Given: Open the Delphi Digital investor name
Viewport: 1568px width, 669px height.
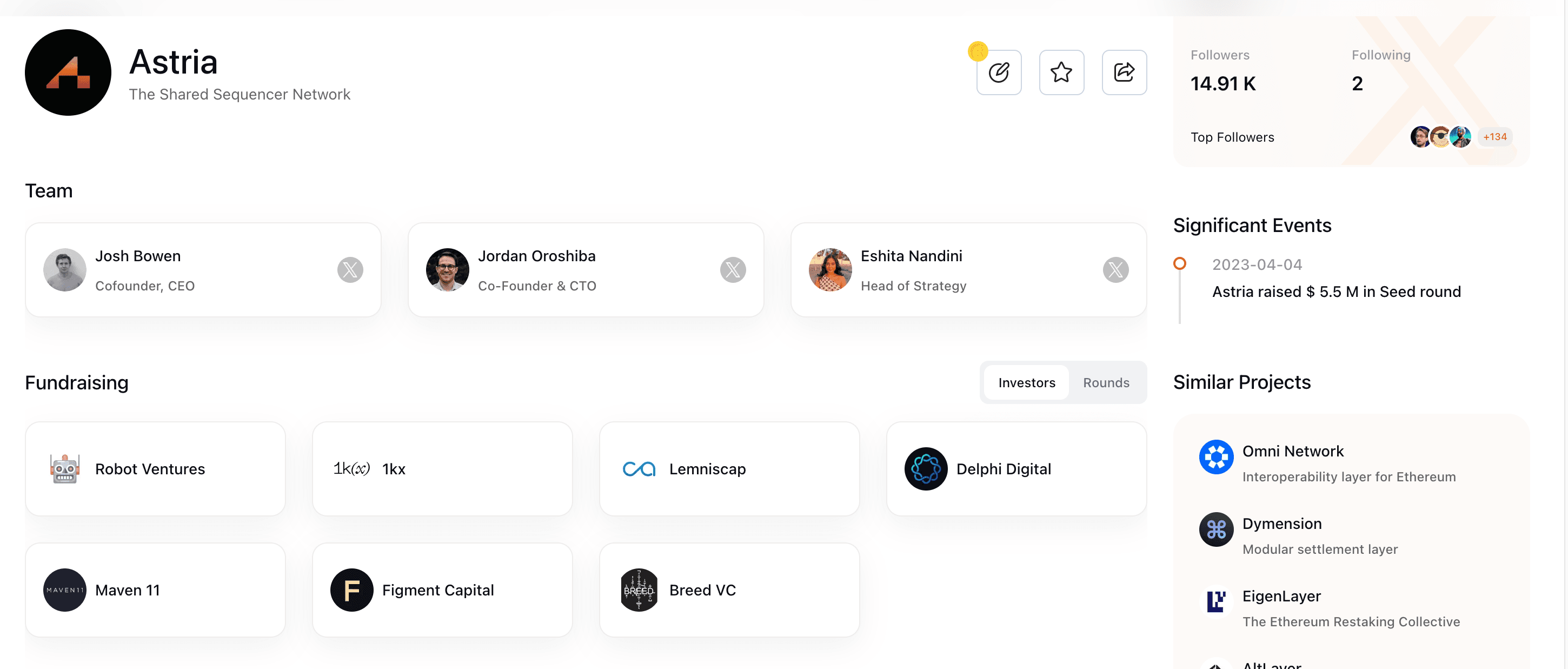Looking at the screenshot, I should click(x=1004, y=469).
